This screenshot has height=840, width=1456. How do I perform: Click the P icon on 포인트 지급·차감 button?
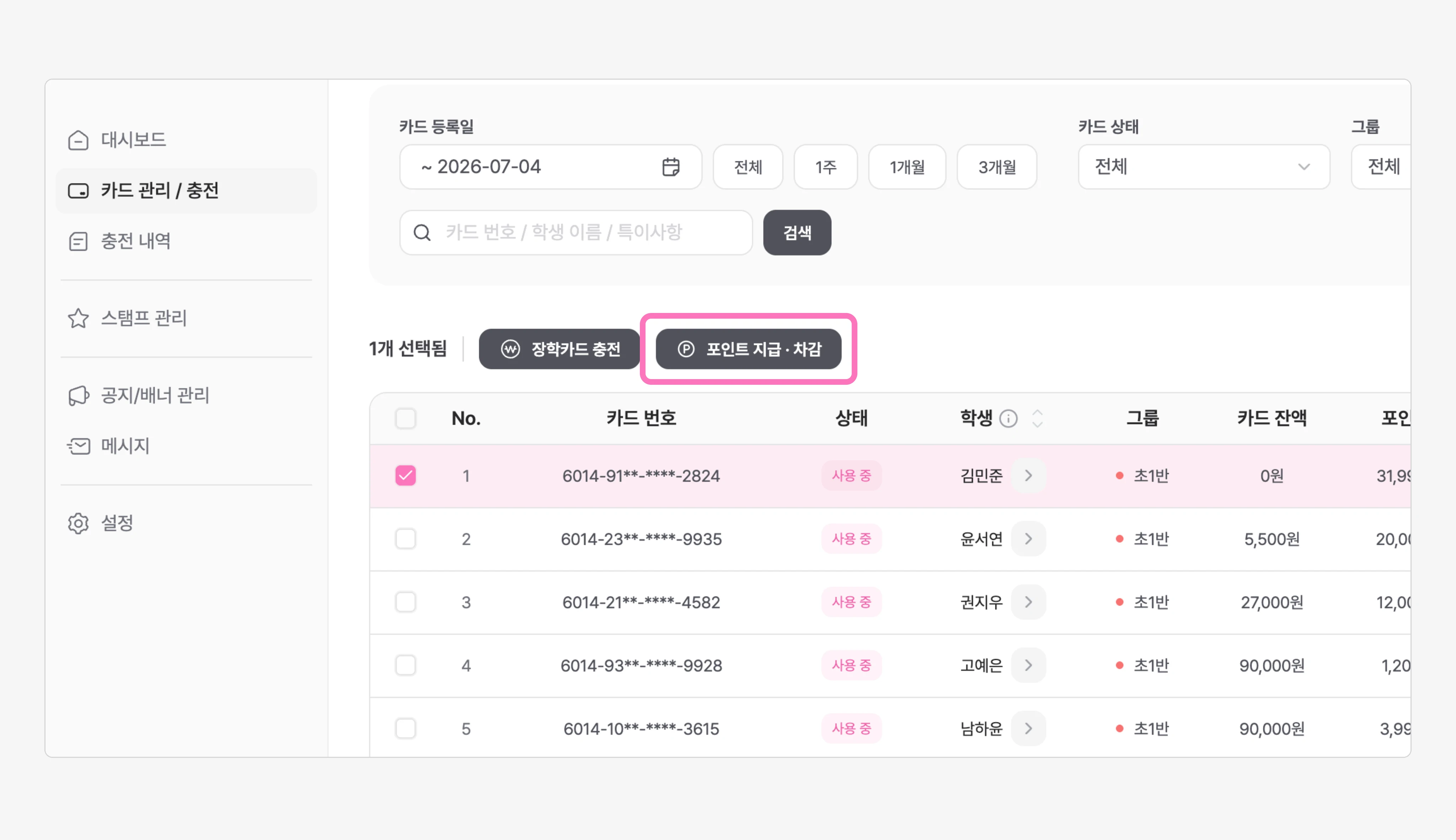(x=686, y=349)
